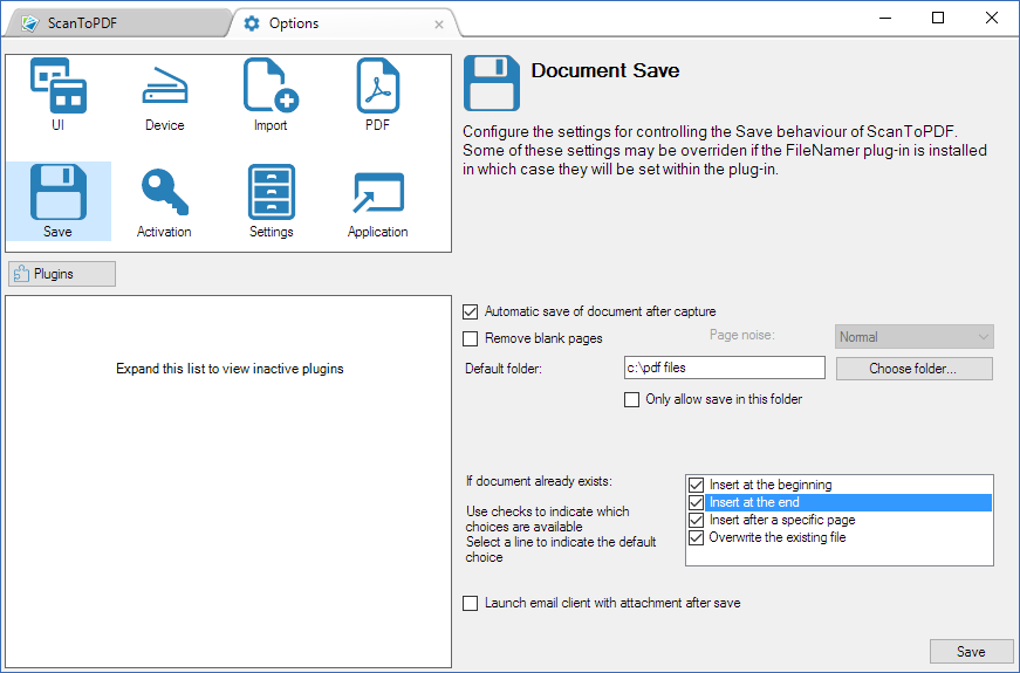
Task: Expand the Plugins list button
Action: 62,274
